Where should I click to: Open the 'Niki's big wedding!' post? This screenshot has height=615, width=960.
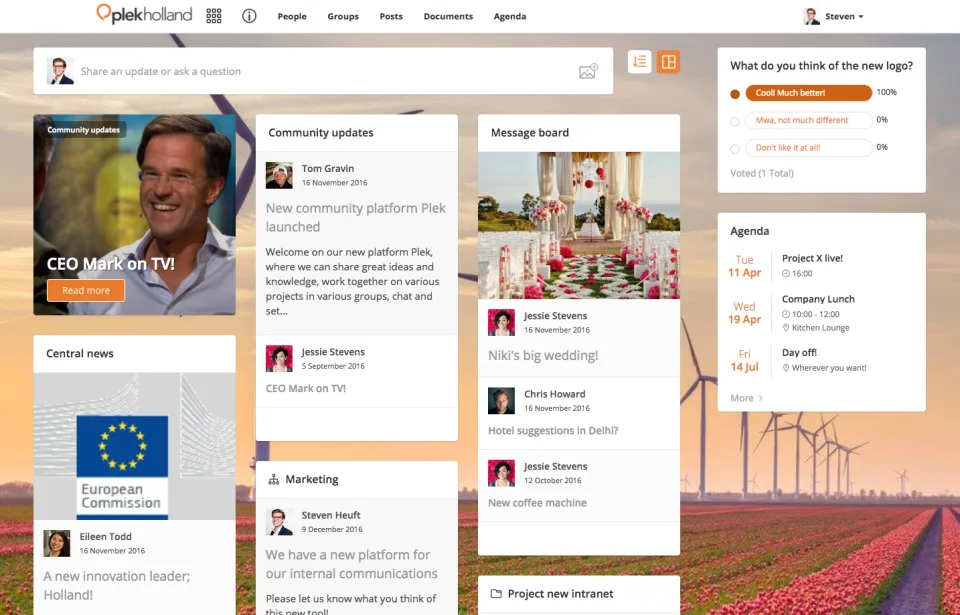pyautogui.click(x=543, y=355)
